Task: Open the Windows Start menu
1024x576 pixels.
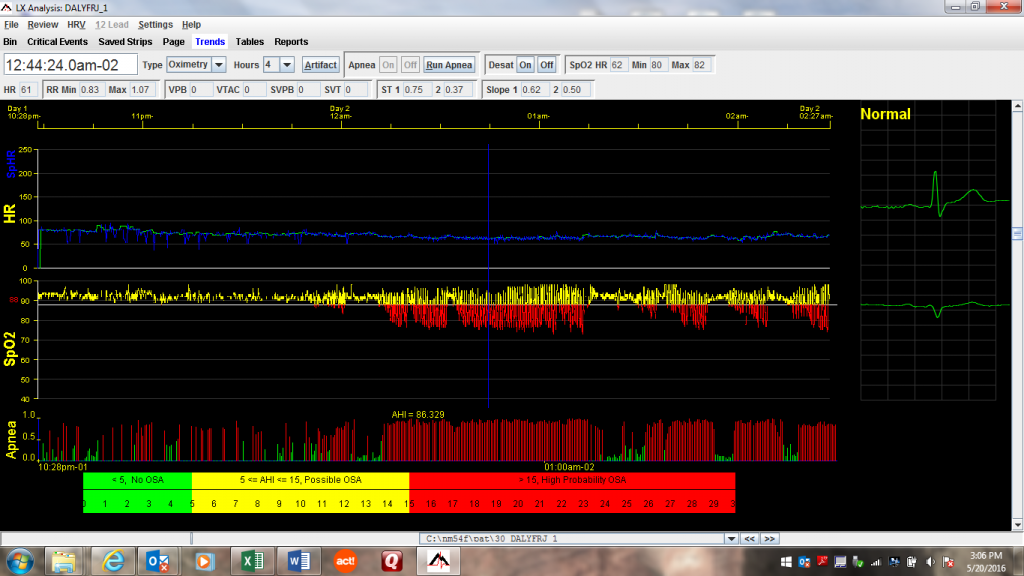Action: click(x=20, y=562)
